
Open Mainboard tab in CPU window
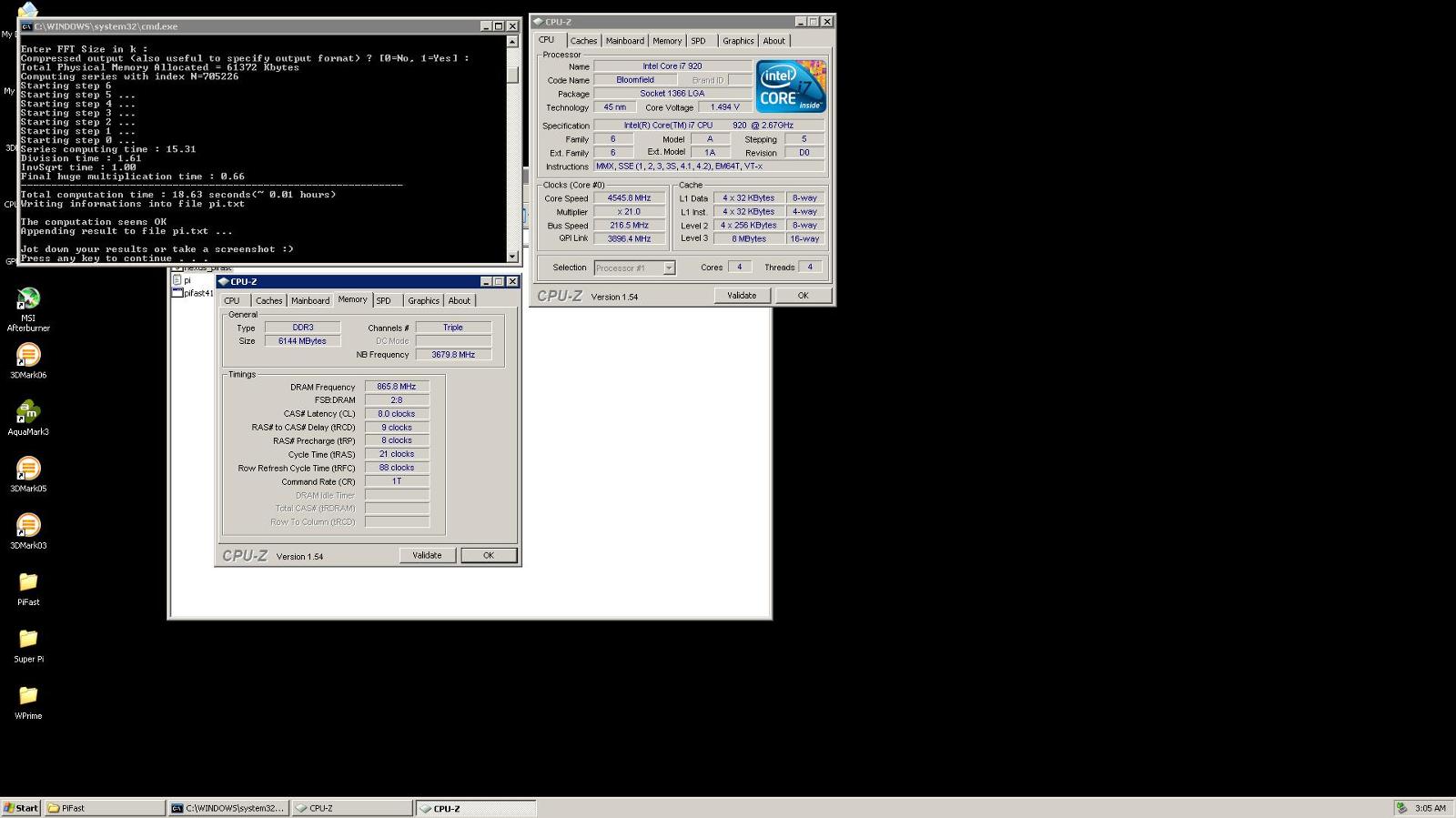point(624,41)
